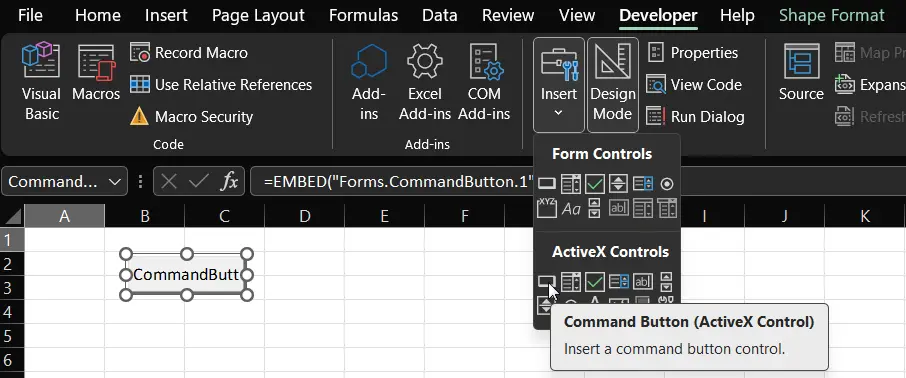Select Form Controls List Box icon
Viewport: 906px width, 378px height.
(x=643, y=184)
